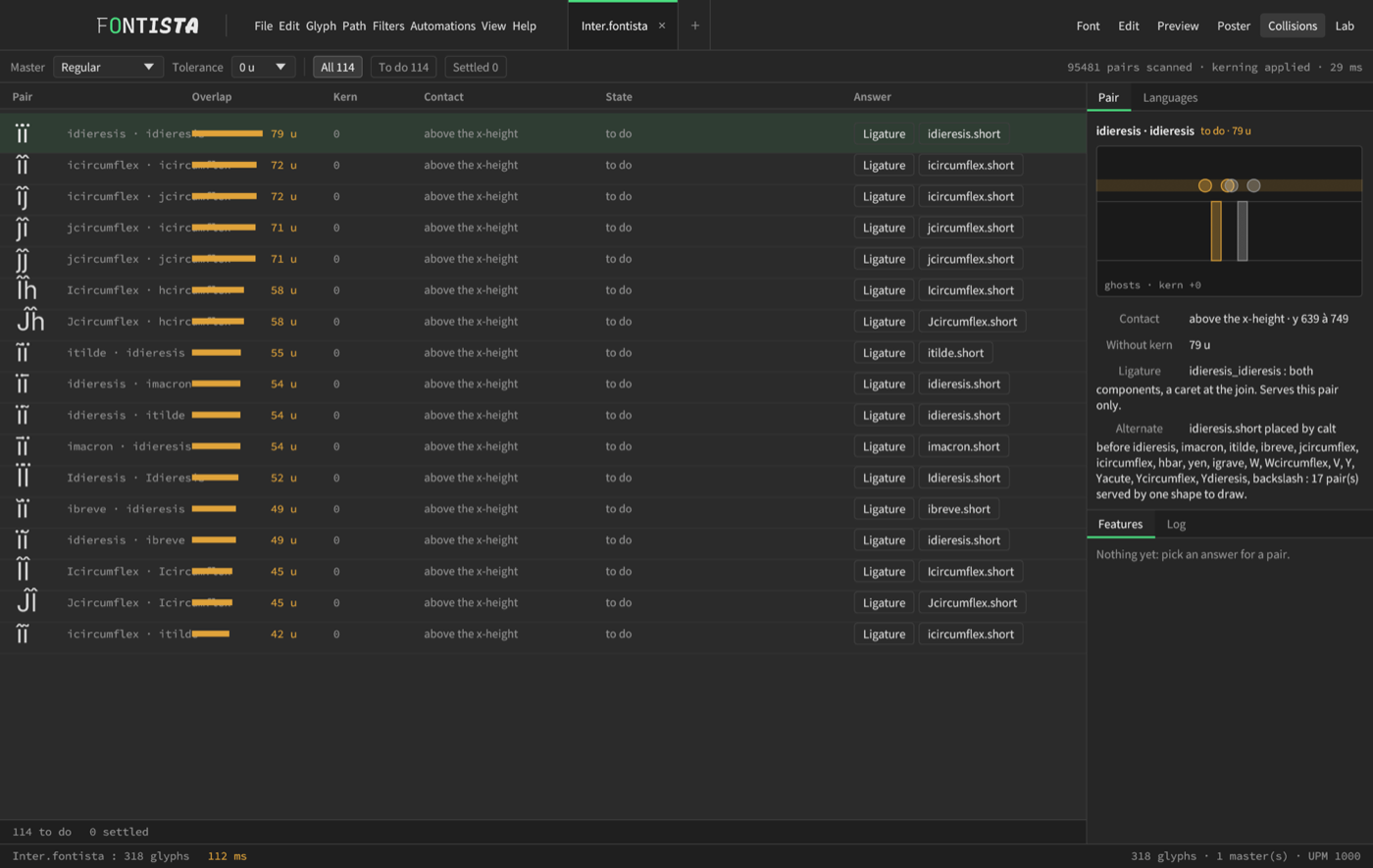This screenshot has height=868, width=1373.
Task: Choose Idieresis.short alternate answer
Action: pyautogui.click(x=965, y=478)
